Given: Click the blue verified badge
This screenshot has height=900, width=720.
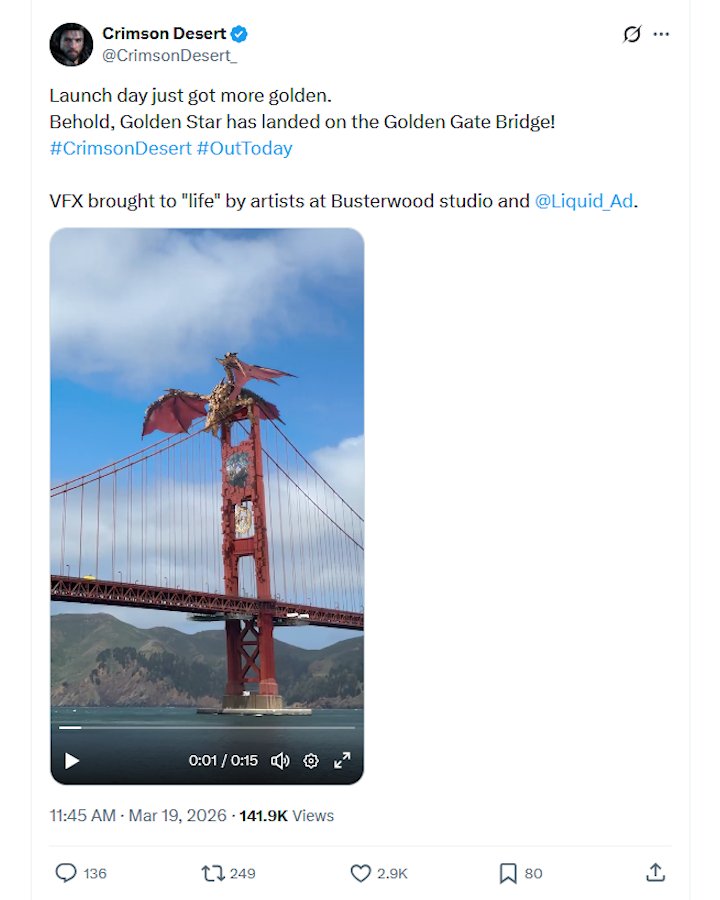Looking at the screenshot, I should pos(239,34).
